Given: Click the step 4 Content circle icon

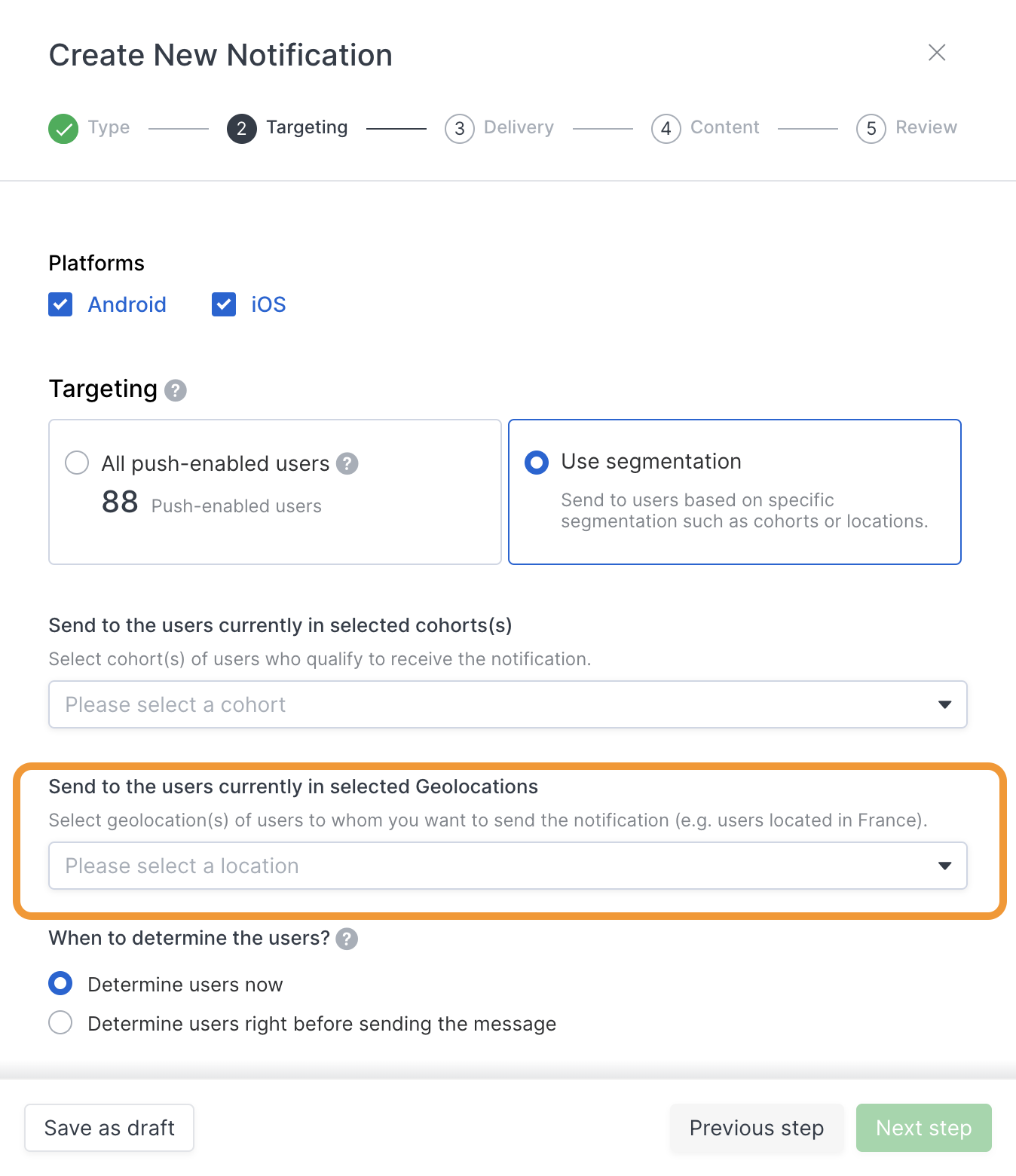Looking at the screenshot, I should [666, 129].
